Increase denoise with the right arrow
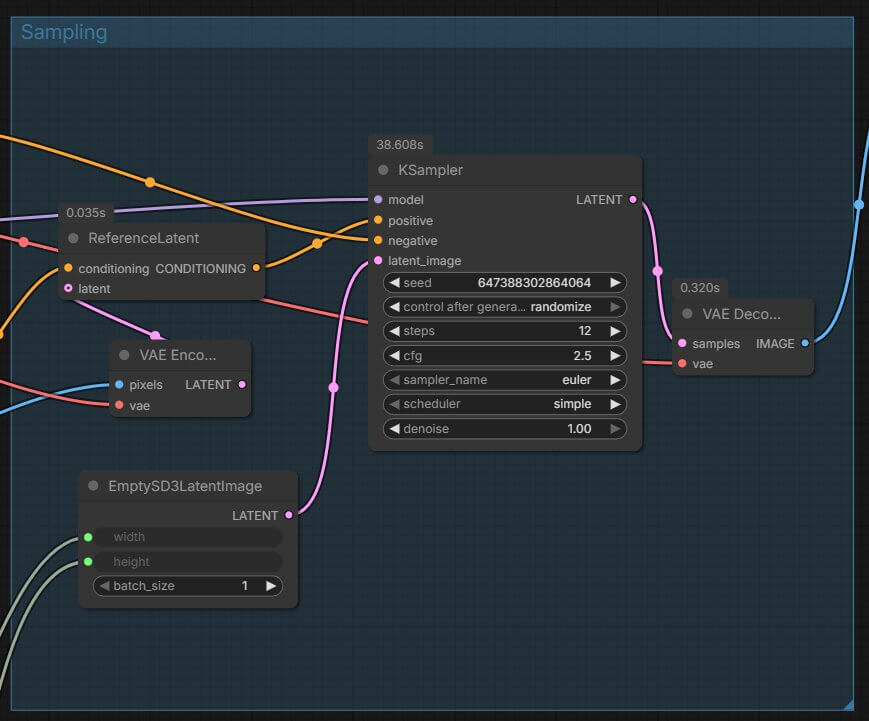Screen dimensions: 869x721 (615, 428)
